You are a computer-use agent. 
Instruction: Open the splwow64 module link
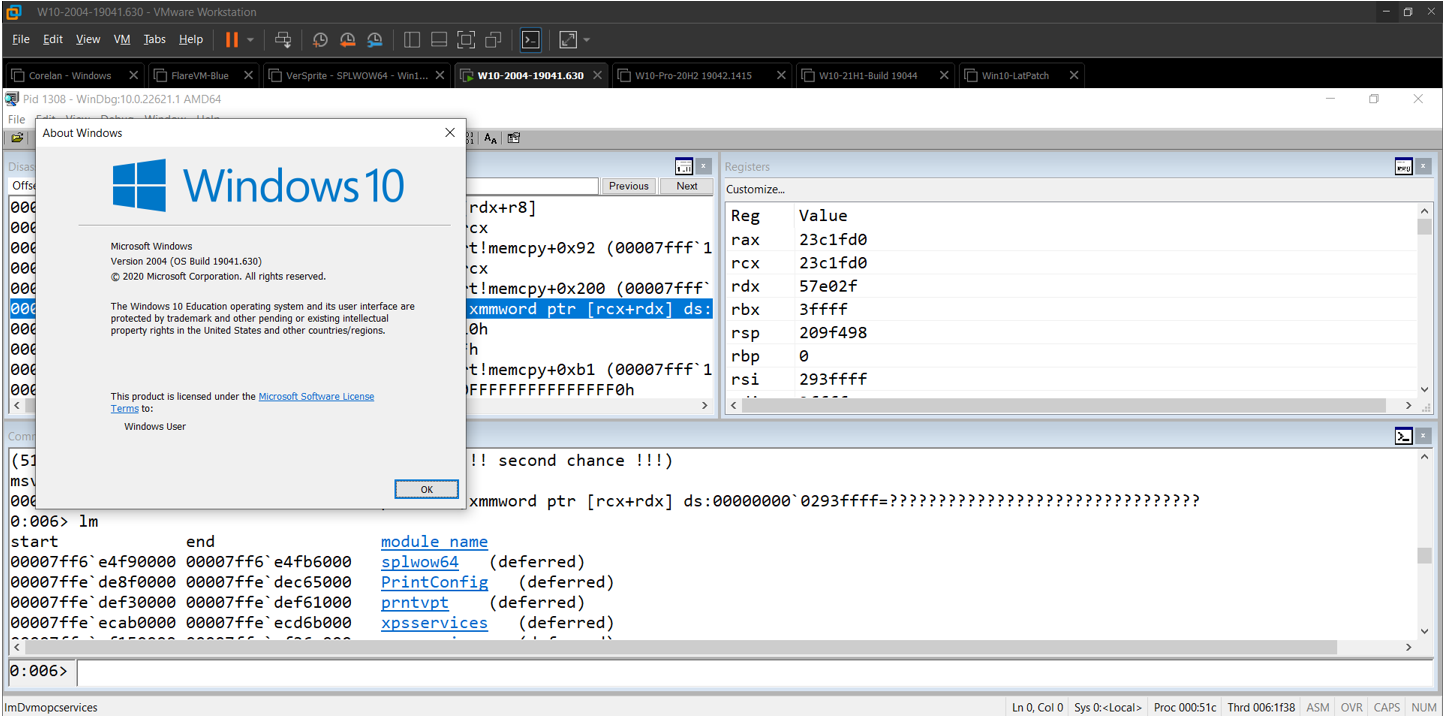pyautogui.click(x=420, y=562)
